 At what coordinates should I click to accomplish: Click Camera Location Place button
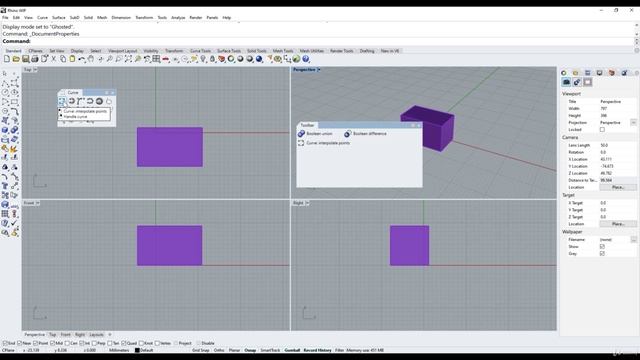tap(618, 187)
